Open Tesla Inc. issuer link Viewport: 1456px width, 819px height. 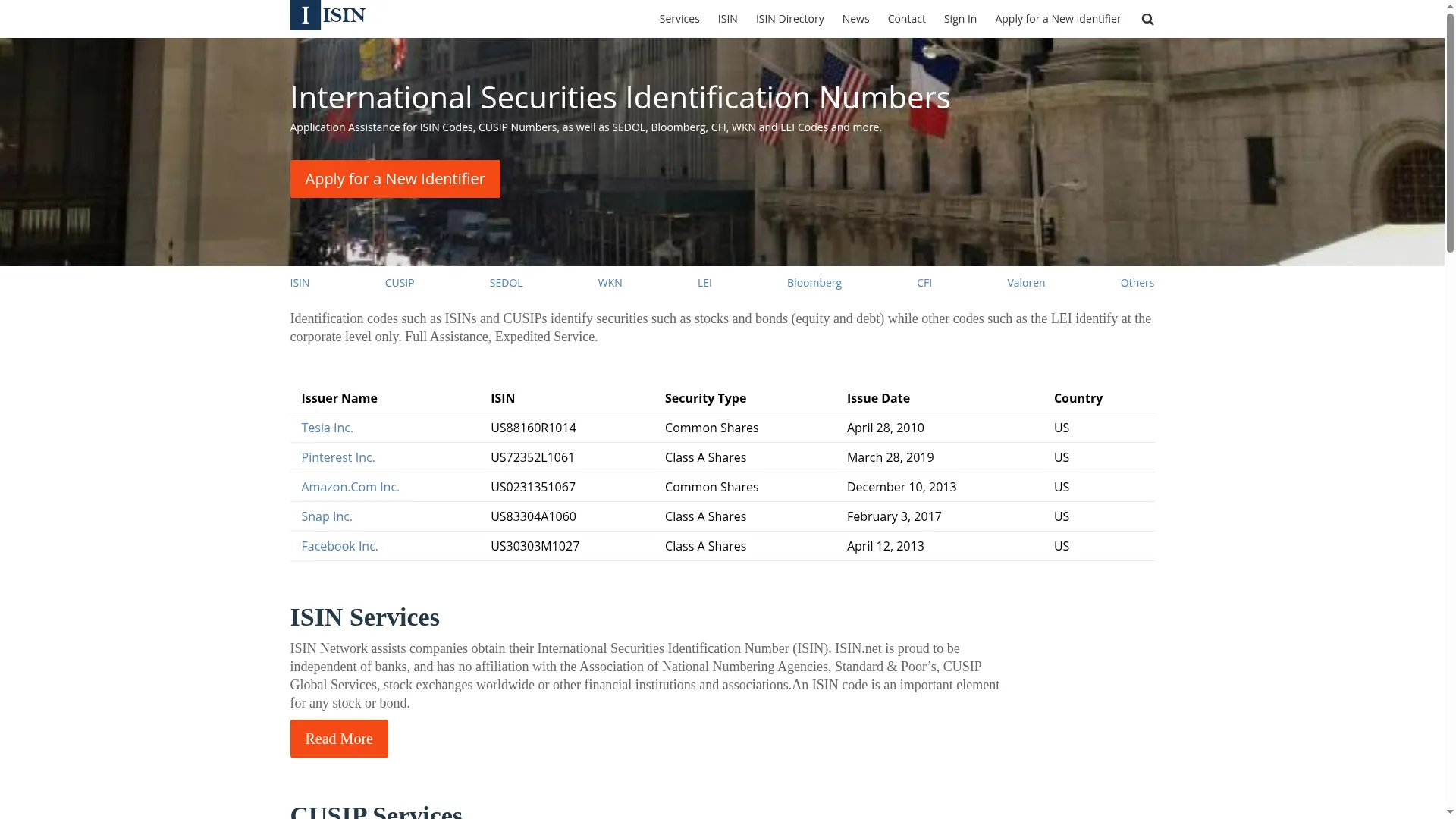327,428
